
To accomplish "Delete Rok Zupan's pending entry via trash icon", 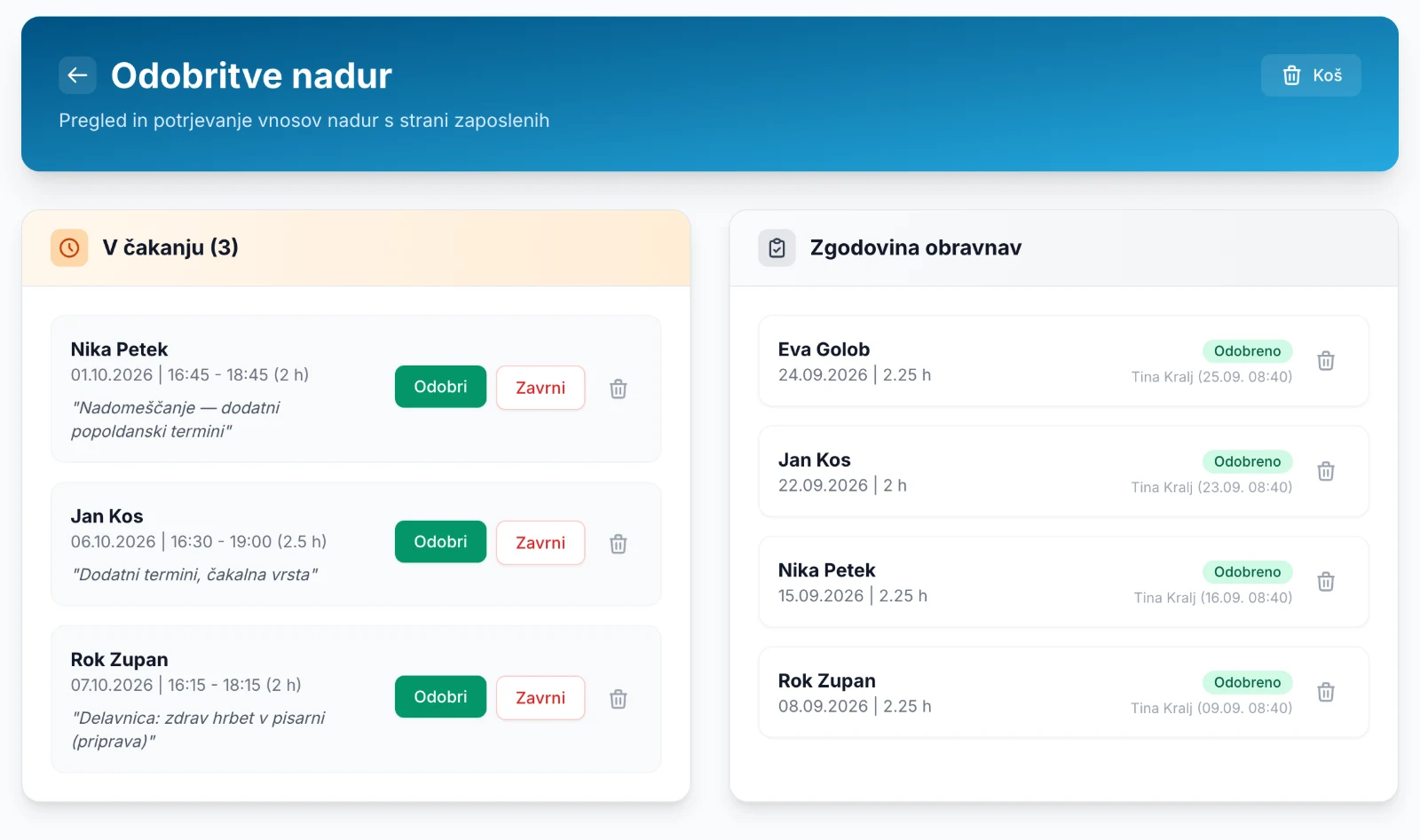I will click(619, 699).
